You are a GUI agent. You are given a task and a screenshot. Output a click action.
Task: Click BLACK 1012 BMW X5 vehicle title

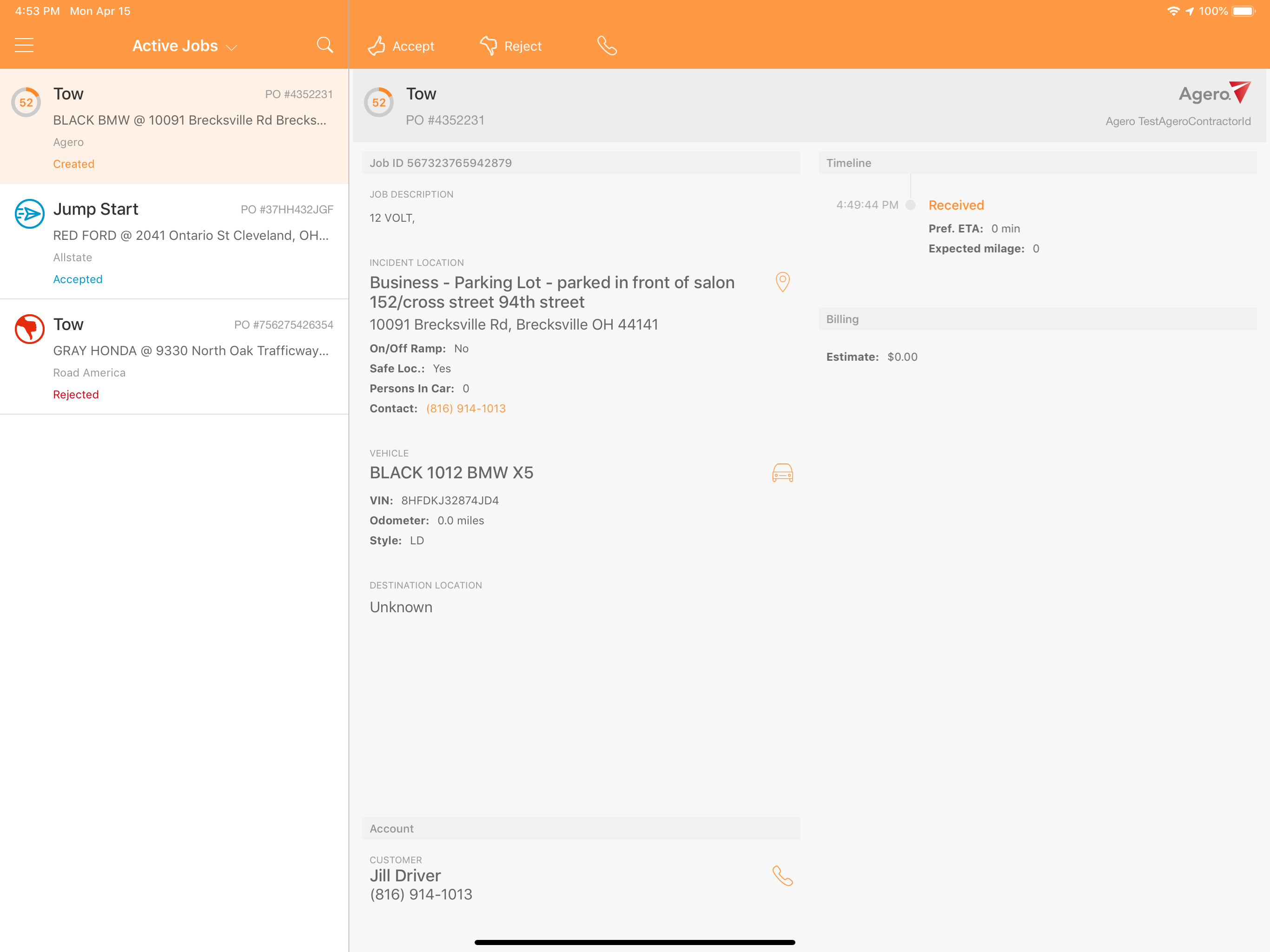451,473
